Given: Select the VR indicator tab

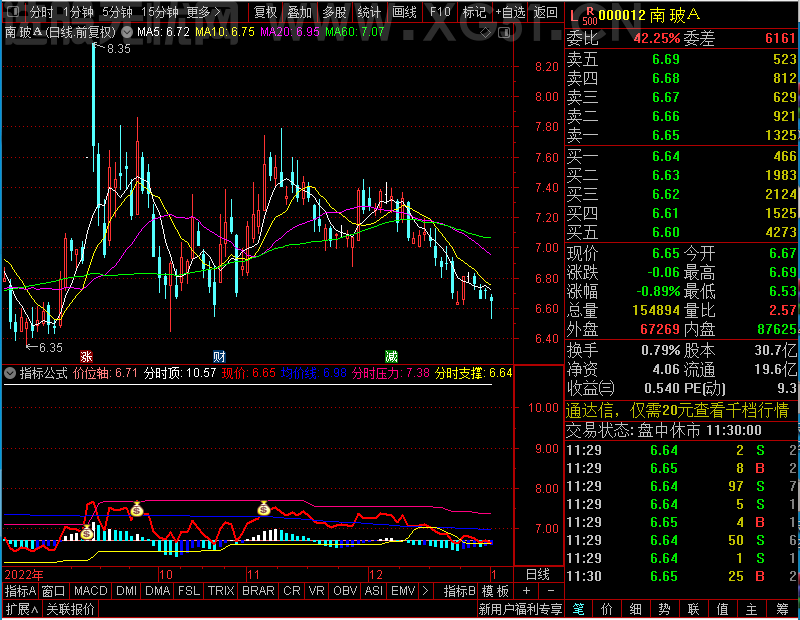Looking at the screenshot, I should pyautogui.click(x=317, y=591).
